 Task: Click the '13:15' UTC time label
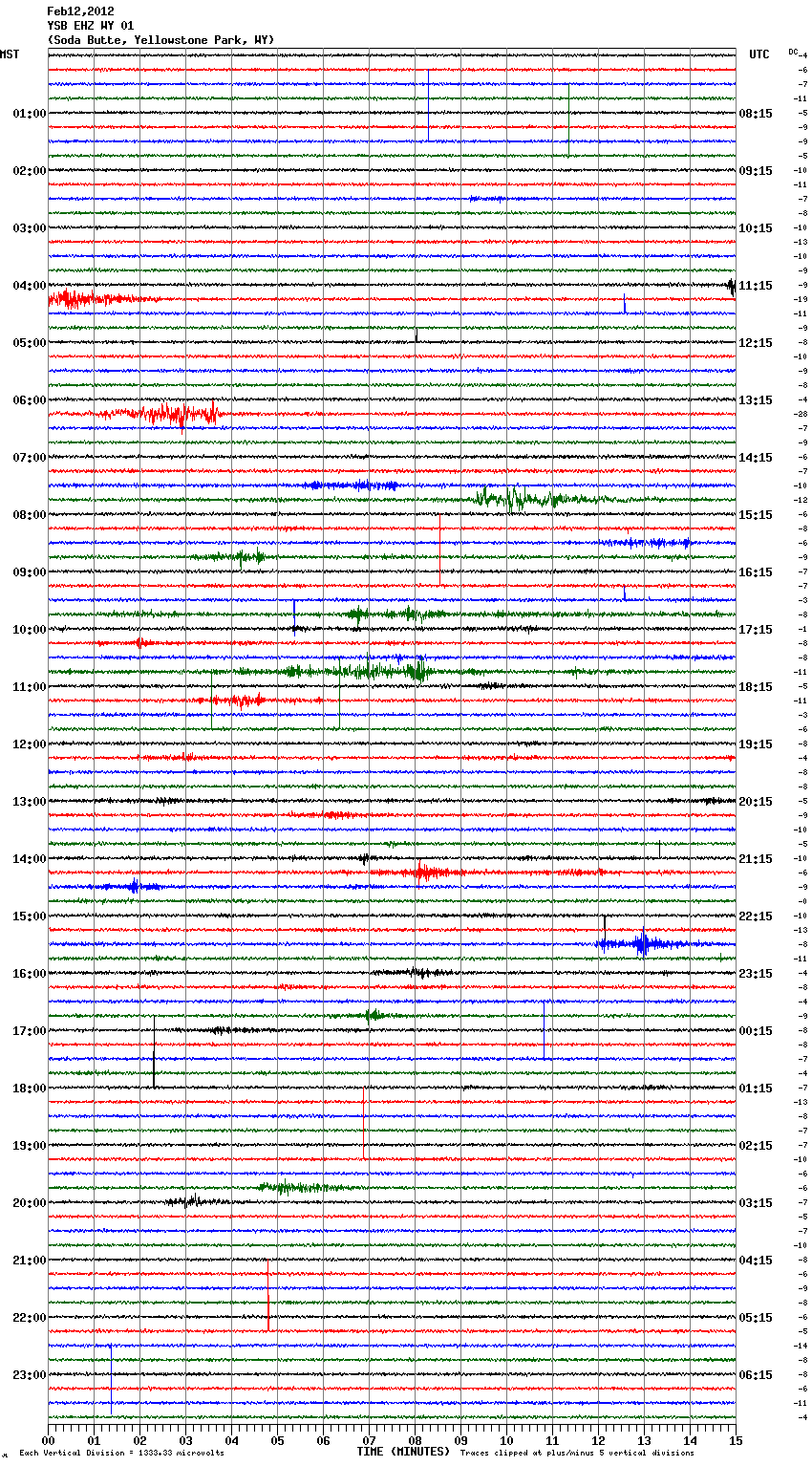click(756, 400)
